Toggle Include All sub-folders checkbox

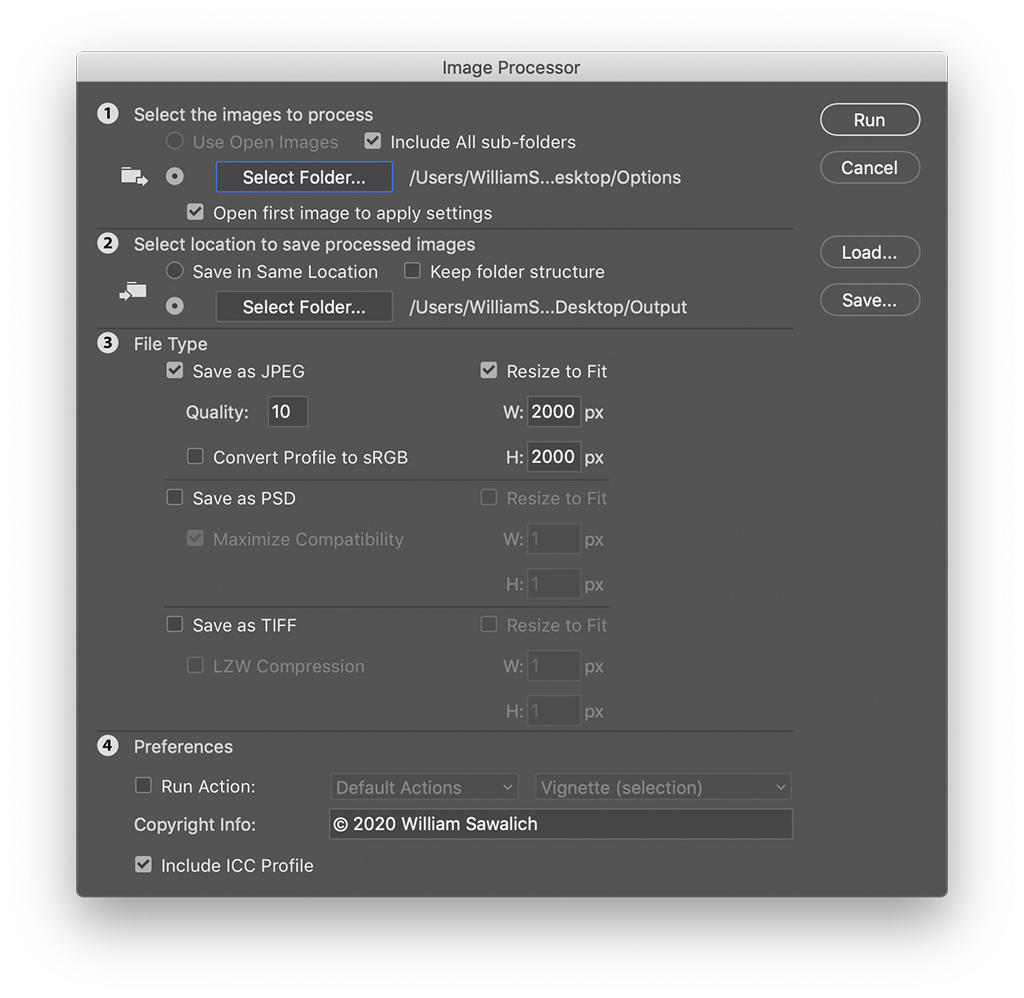(373, 142)
